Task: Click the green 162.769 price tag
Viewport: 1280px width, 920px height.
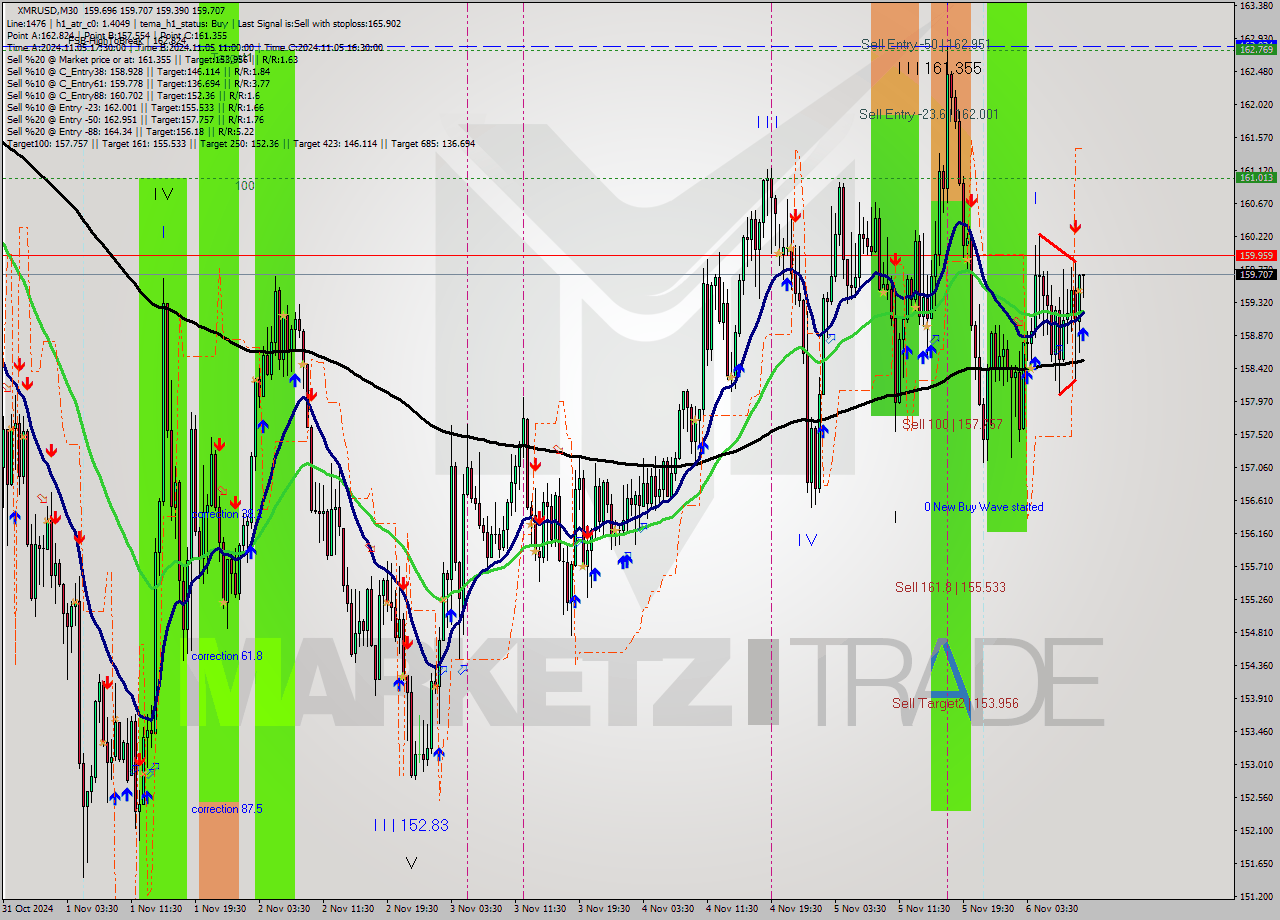Action: [x=1256, y=49]
